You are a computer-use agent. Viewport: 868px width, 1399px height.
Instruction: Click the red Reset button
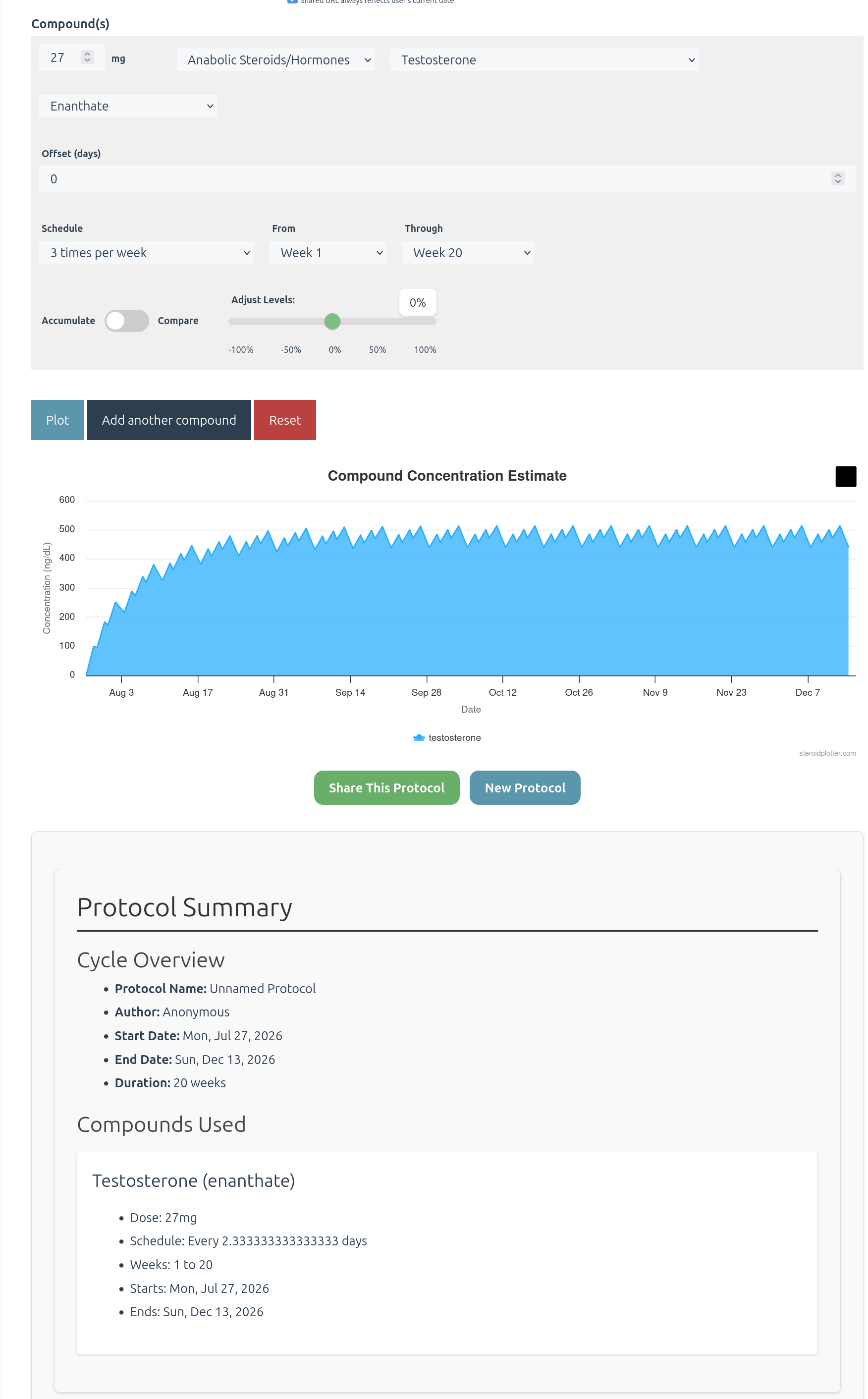[x=285, y=420]
